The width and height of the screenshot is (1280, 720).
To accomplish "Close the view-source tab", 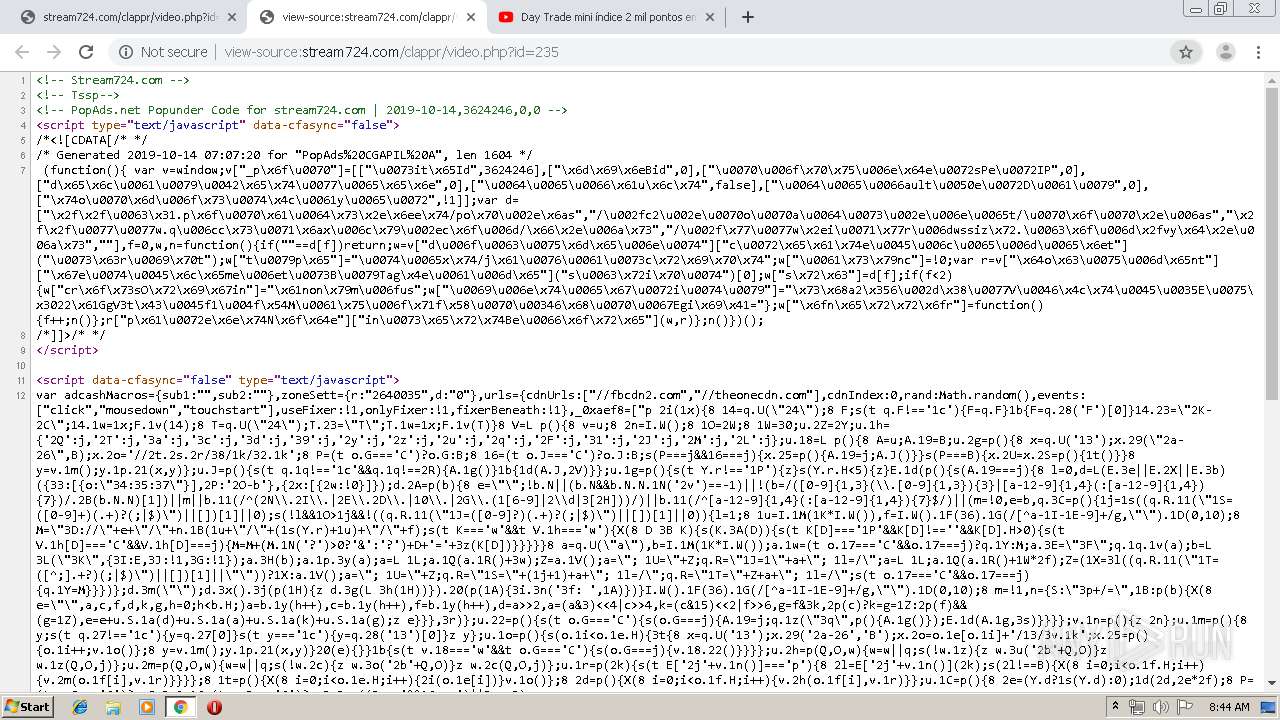I will click(x=471, y=17).
